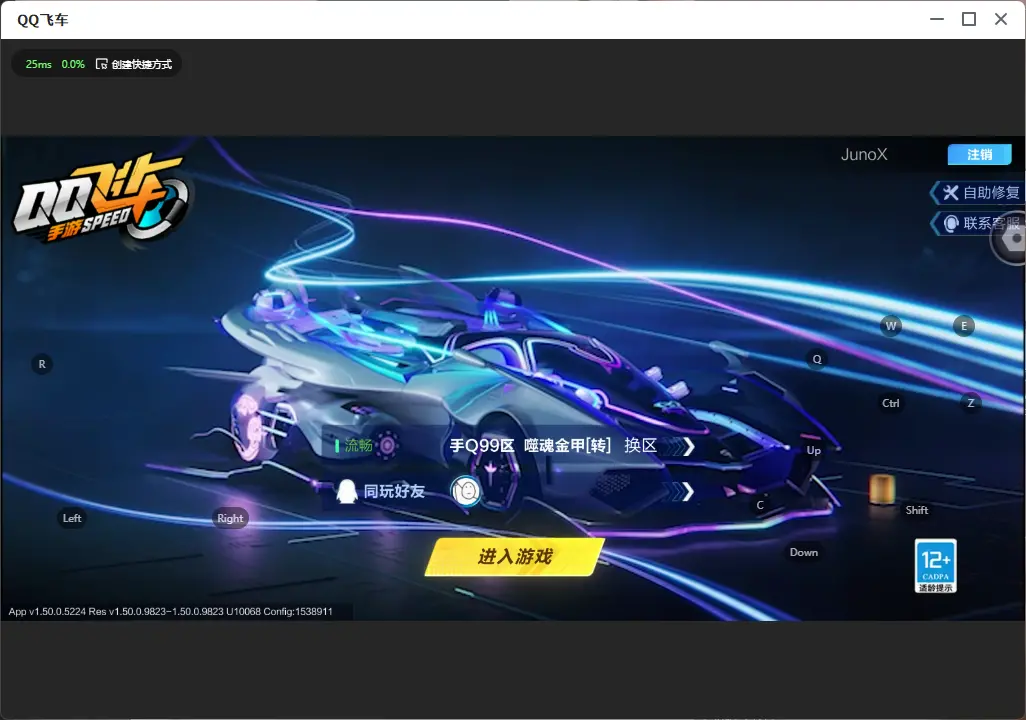Click the Left key overlay button
This screenshot has width=1026, height=720.
pos(72,518)
